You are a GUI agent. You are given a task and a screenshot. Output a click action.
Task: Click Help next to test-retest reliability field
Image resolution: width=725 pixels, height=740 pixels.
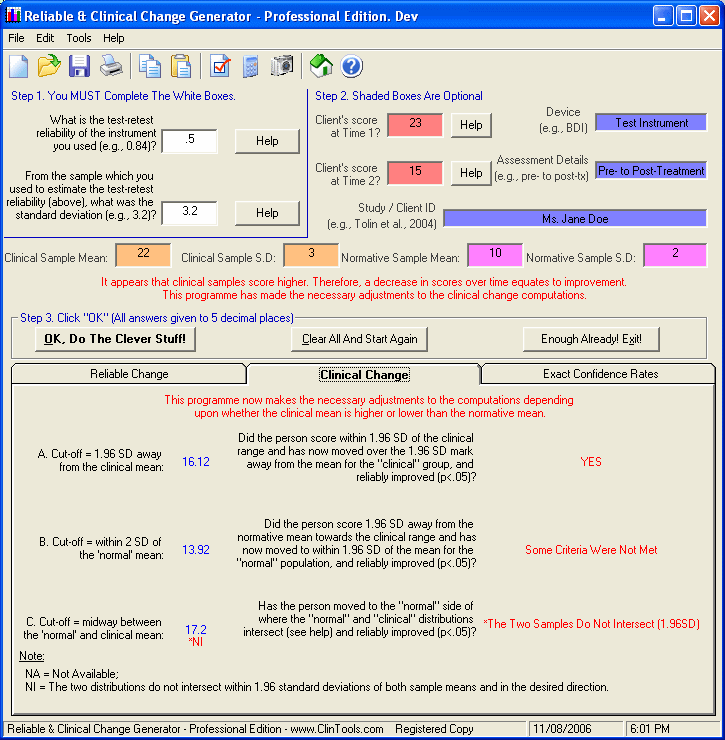(x=267, y=141)
